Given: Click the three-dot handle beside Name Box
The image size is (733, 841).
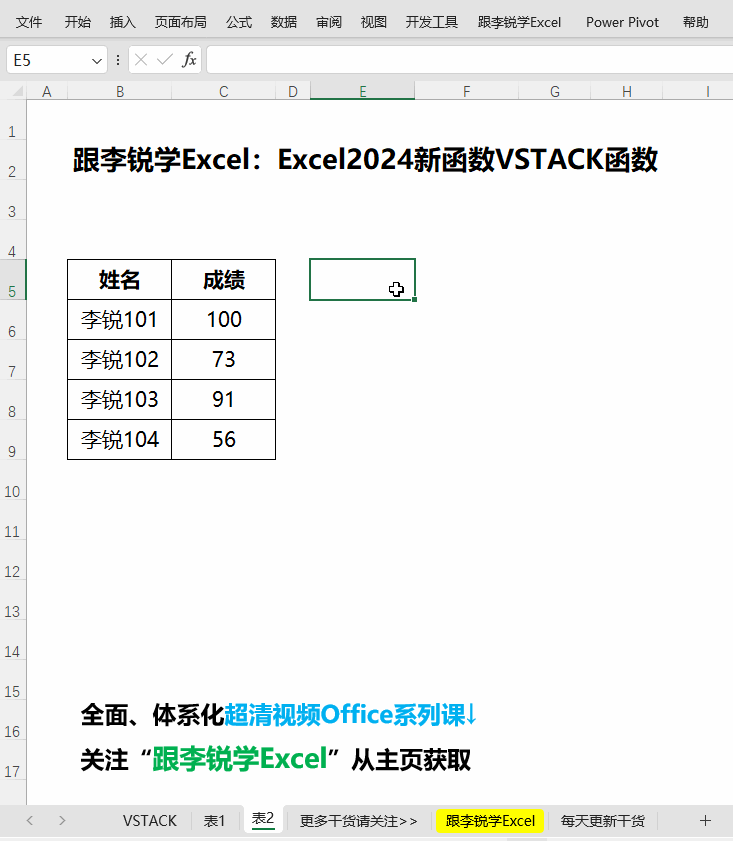Looking at the screenshot, I should click(118, 60).
